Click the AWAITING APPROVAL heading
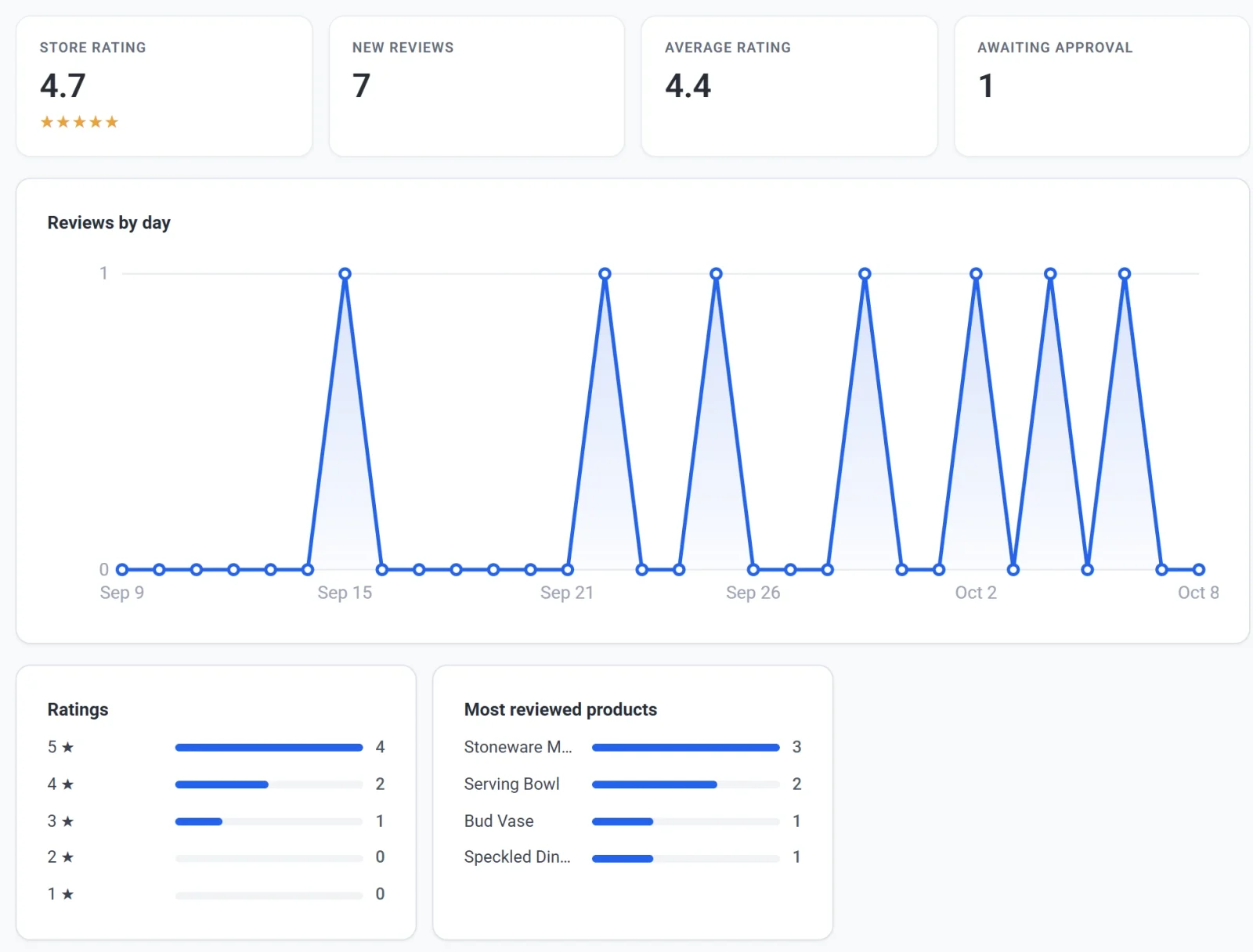 (x=1055, y=48)
